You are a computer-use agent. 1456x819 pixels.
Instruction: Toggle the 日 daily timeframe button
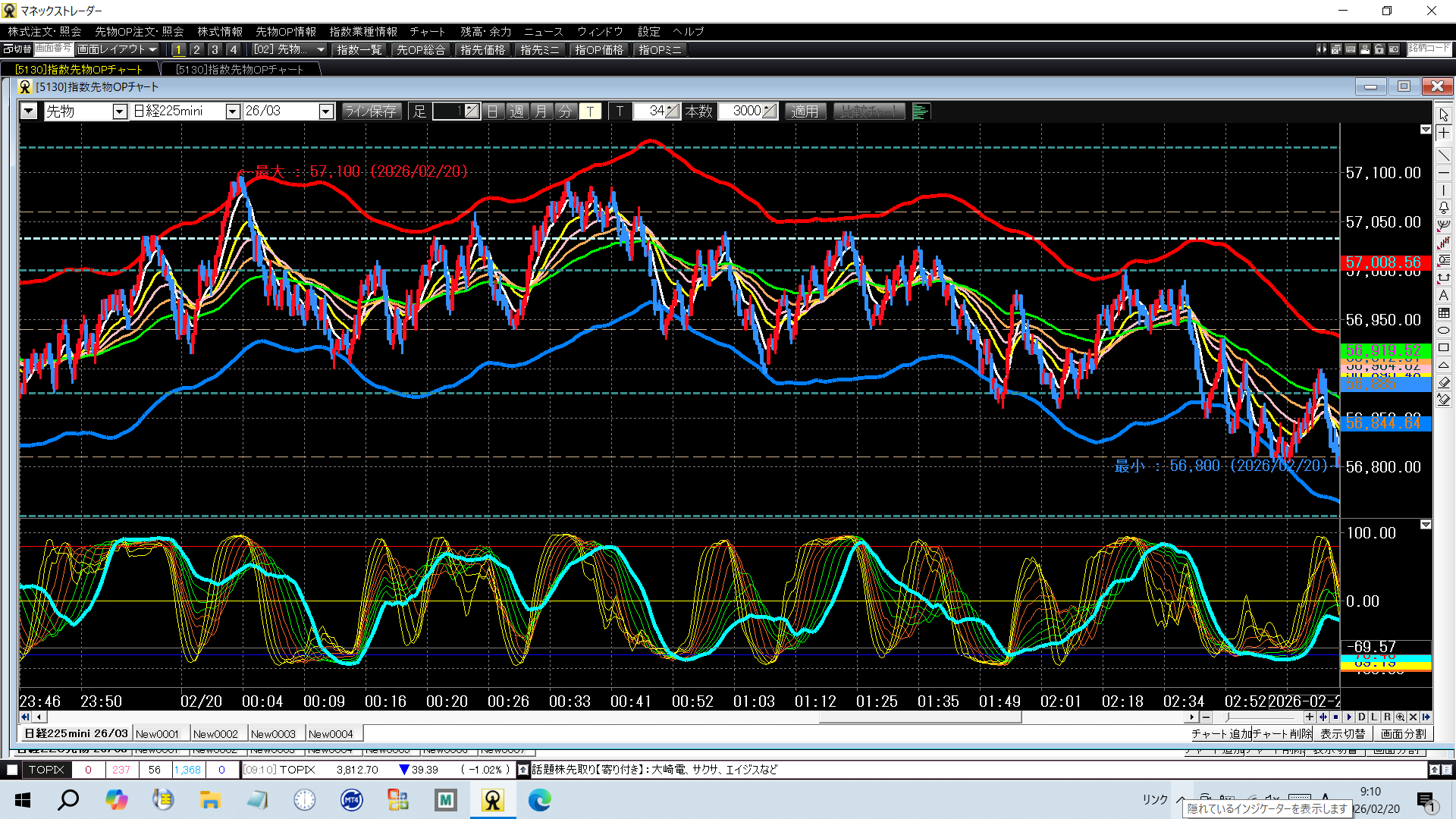tap(492, 111)
